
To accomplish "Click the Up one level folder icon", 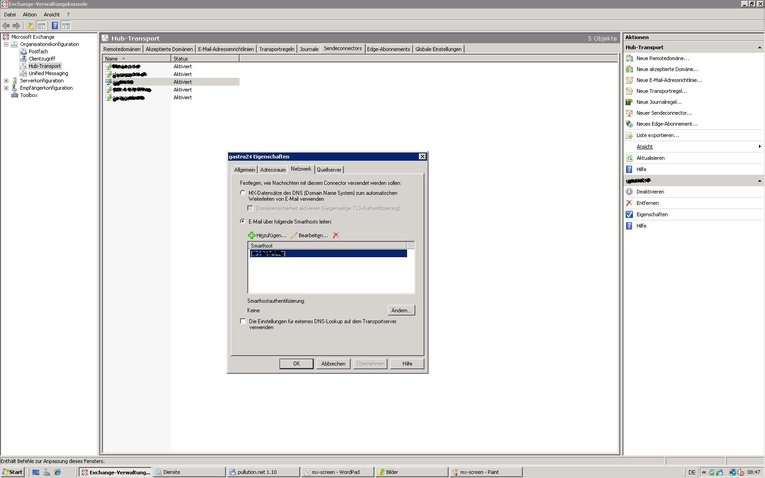I will [x=30, y=25].
